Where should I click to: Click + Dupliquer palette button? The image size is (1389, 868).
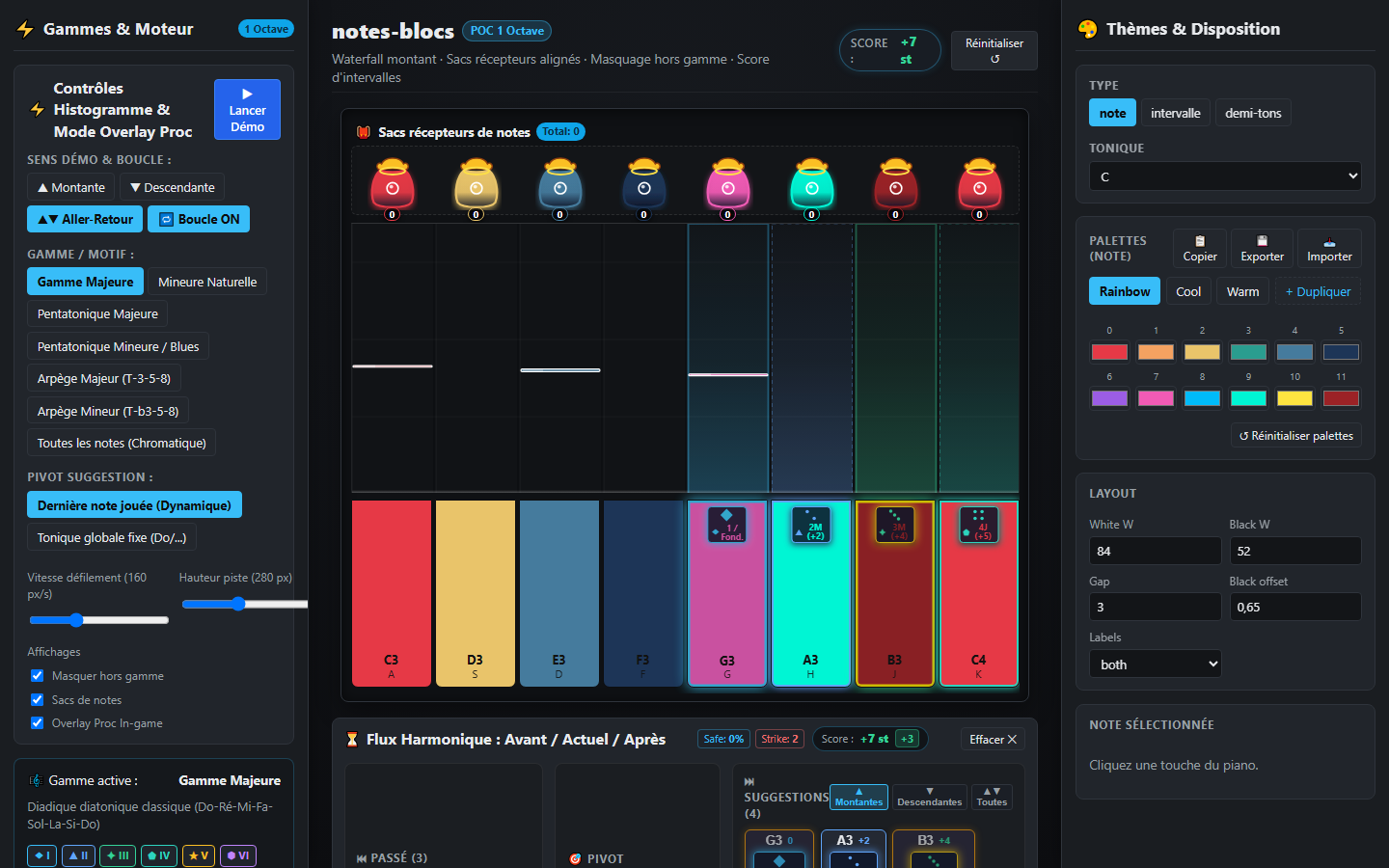click(x=1318, y=291)
